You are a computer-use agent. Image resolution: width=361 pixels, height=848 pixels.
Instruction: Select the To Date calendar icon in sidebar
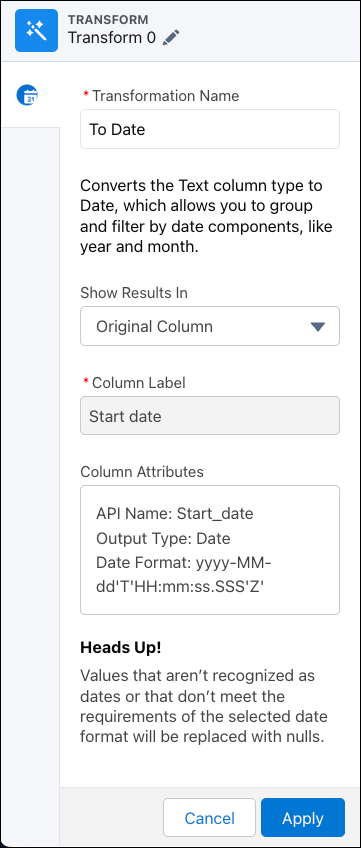[x=28, y=95]
